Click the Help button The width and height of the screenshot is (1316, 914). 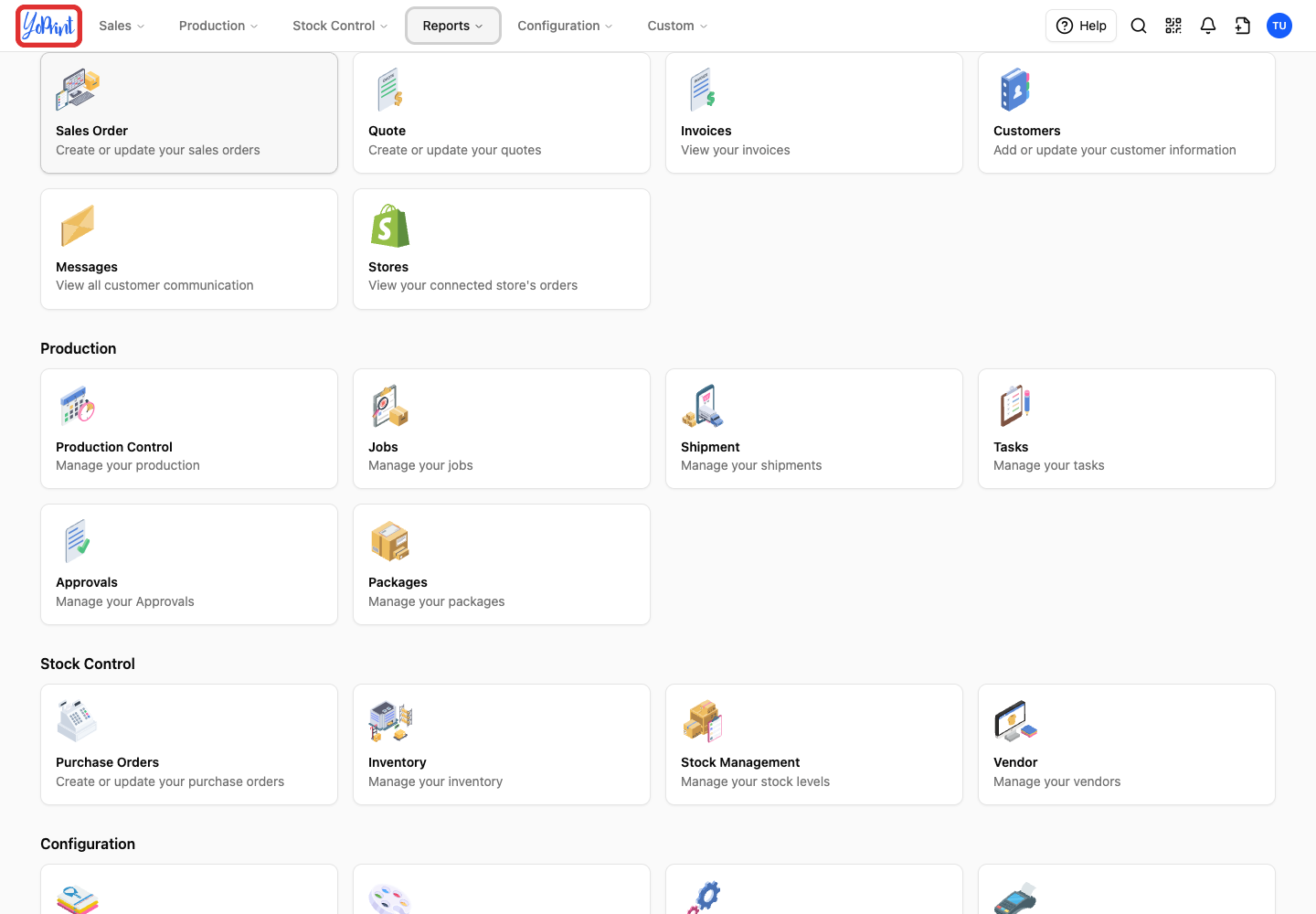point(1081,26)
